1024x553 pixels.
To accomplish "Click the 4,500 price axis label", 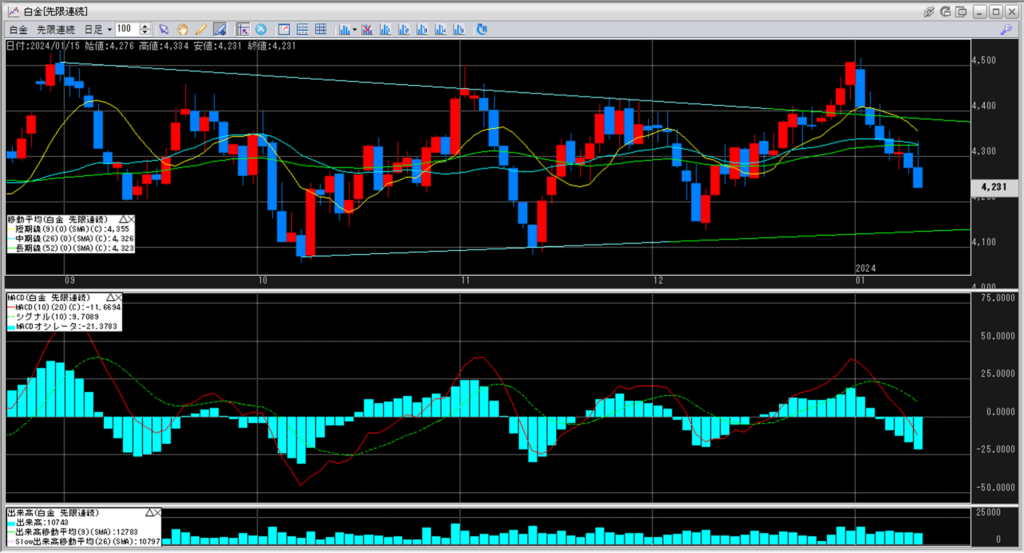I will pyautogui.click(x=984, y=60).
